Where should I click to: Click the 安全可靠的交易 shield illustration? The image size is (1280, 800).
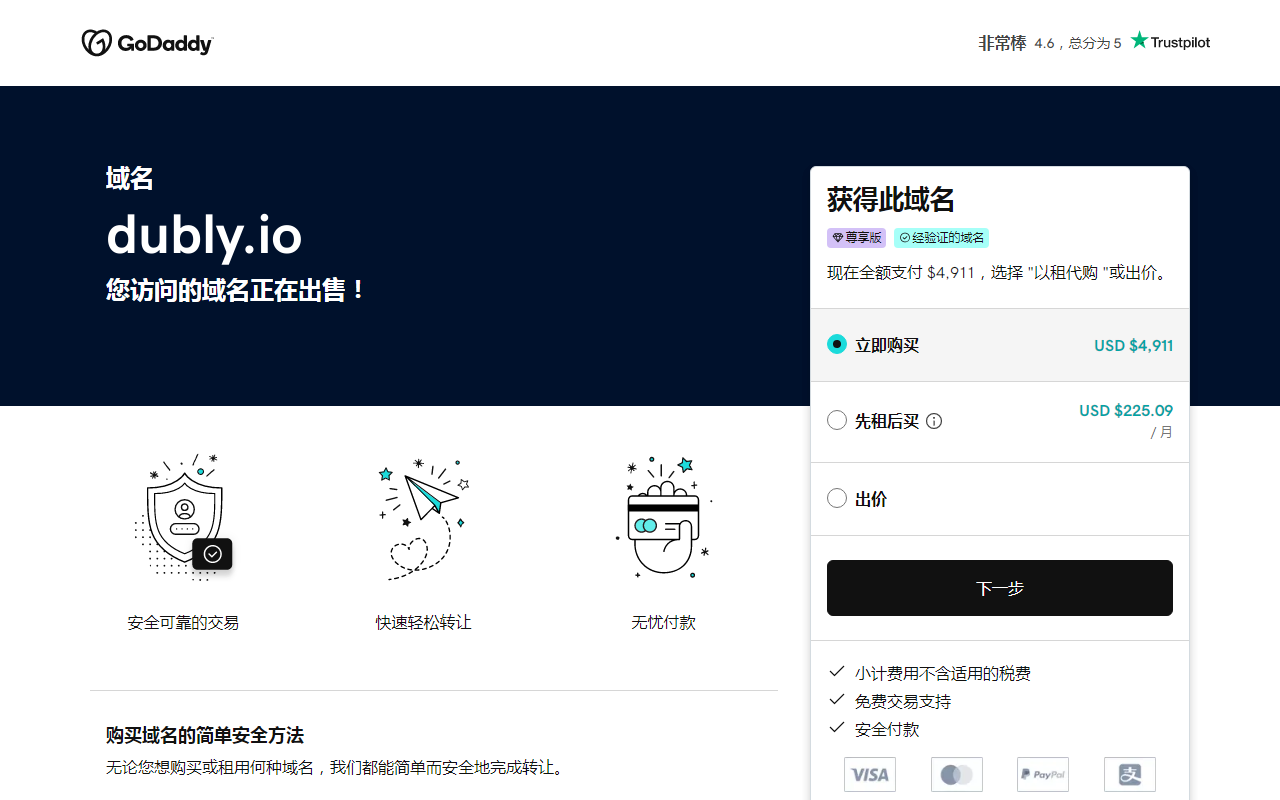point(183,517)
